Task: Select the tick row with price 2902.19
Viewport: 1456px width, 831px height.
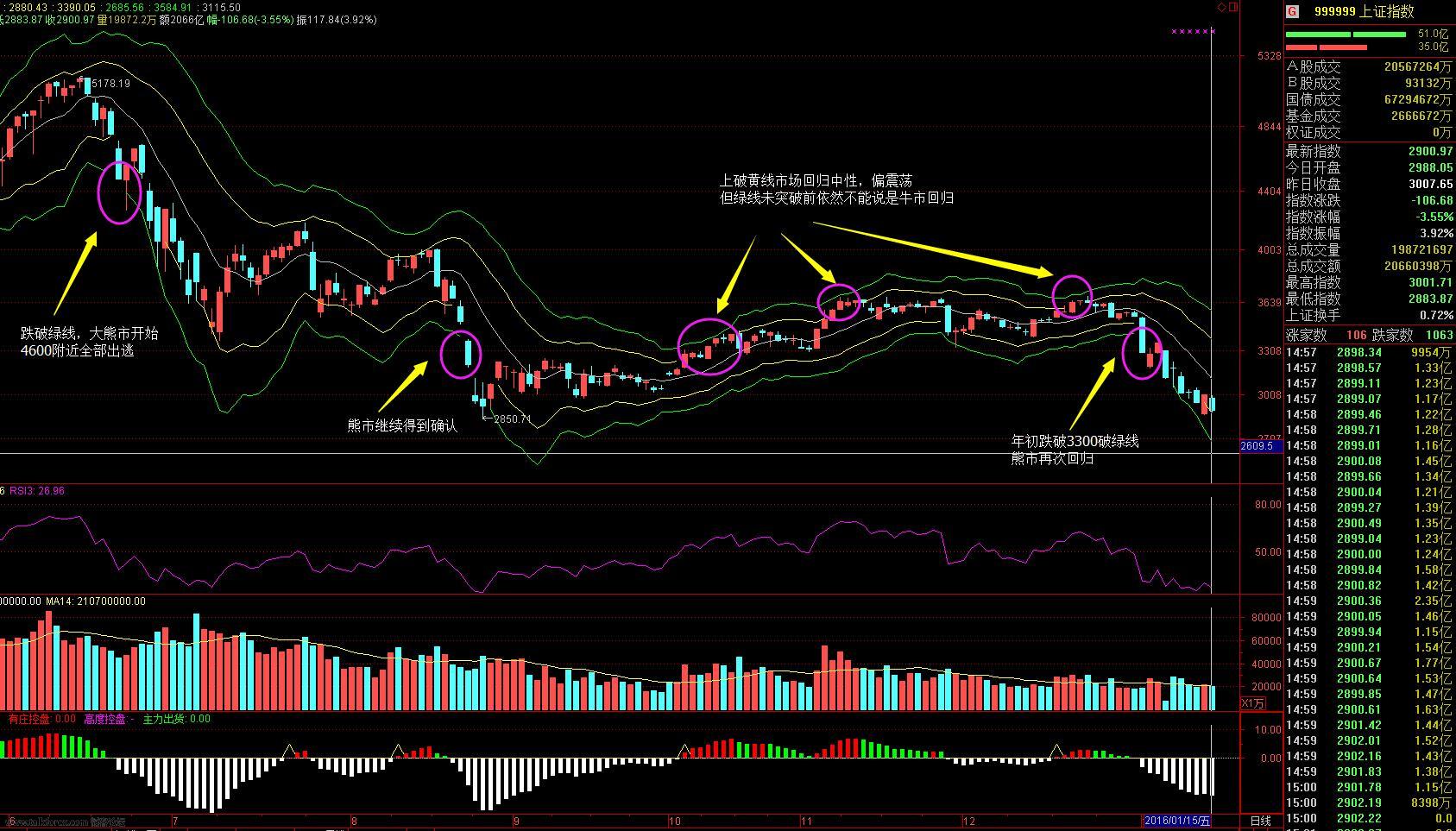Action: point(1369,803)
